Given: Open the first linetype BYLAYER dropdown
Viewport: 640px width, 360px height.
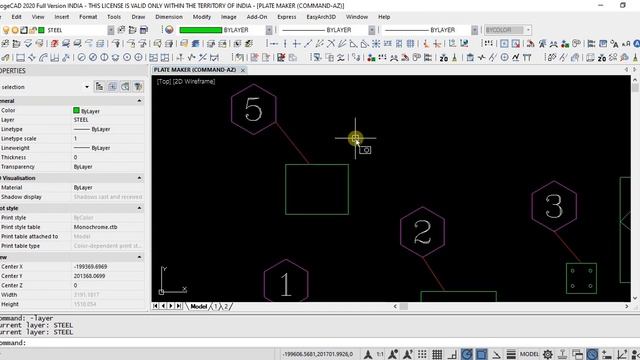Looking at the screenshot, I should click(372, 30).
